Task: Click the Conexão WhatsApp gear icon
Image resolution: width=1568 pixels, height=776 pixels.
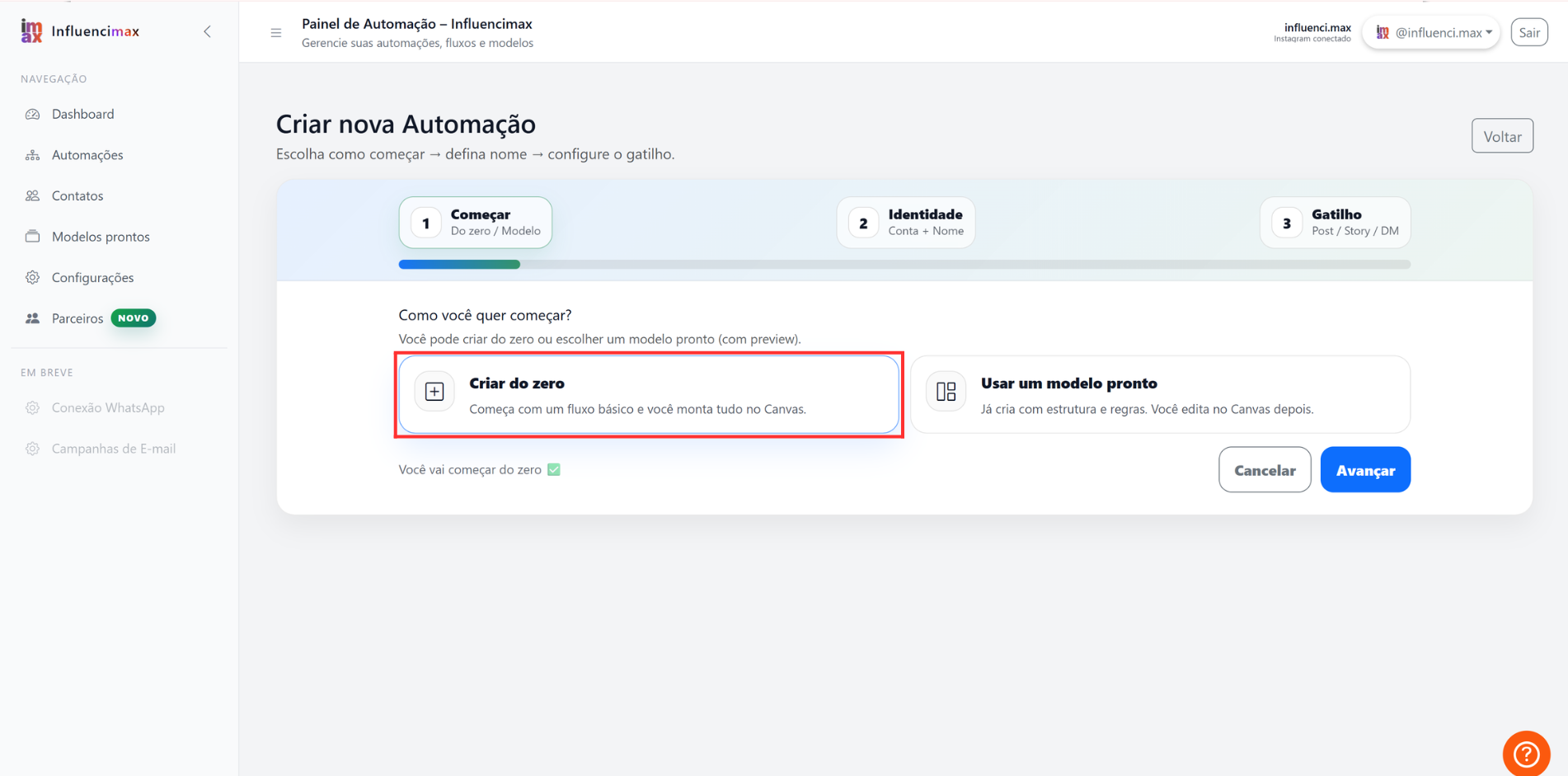Action: point(33,407)
